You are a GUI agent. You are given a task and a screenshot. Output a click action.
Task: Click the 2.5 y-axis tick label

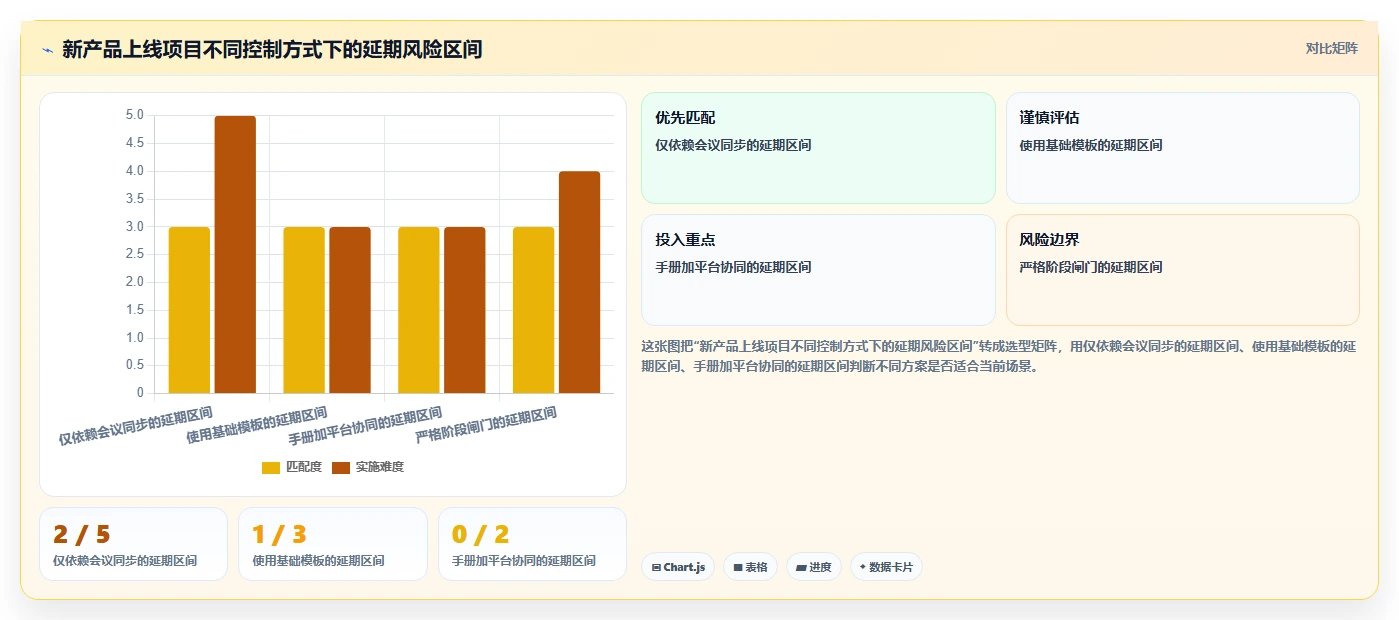click(x=134, y=254)
